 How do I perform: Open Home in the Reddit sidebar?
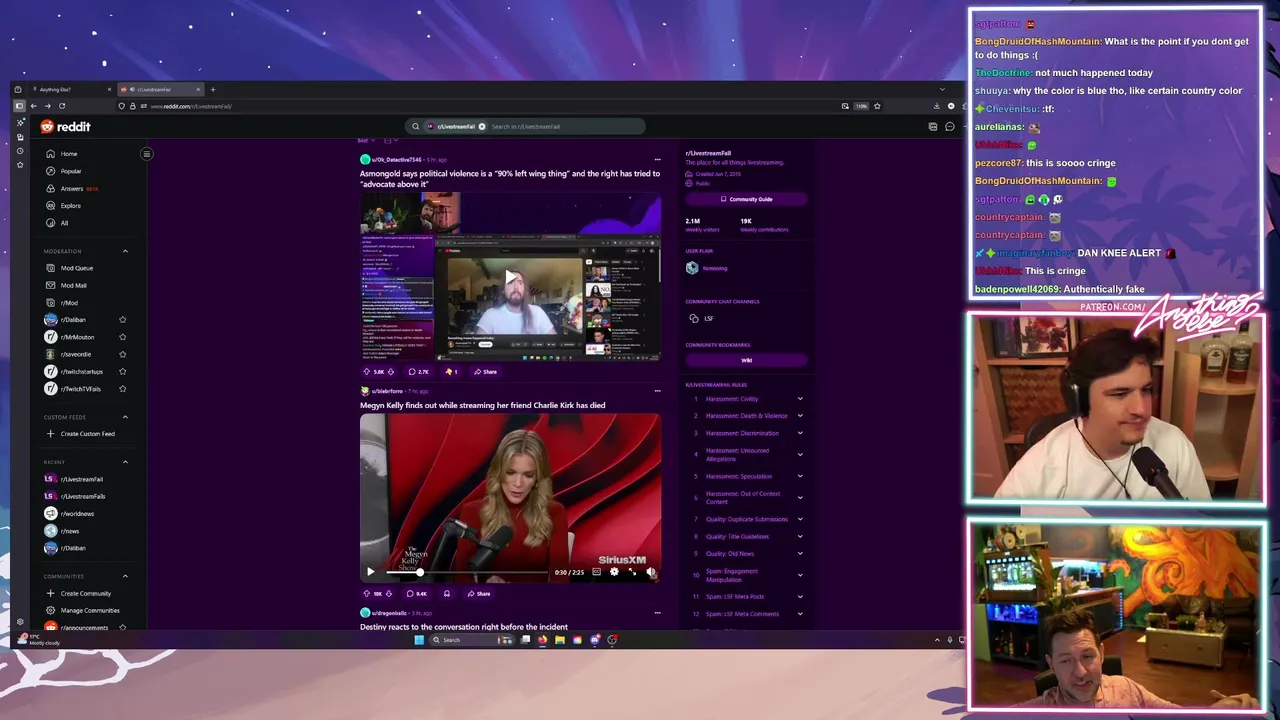[x=69, y=154]
